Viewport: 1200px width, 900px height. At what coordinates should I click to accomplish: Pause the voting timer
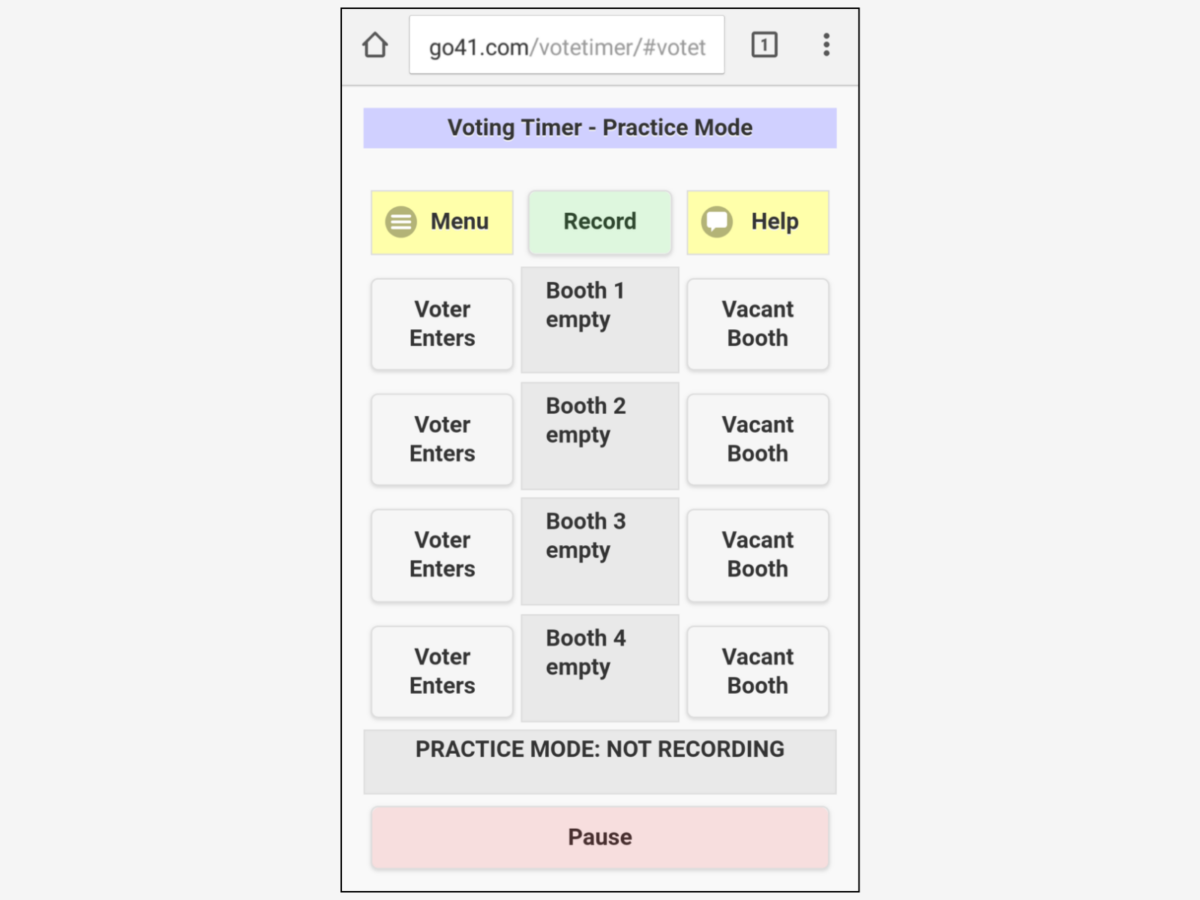tap(600, 837)
